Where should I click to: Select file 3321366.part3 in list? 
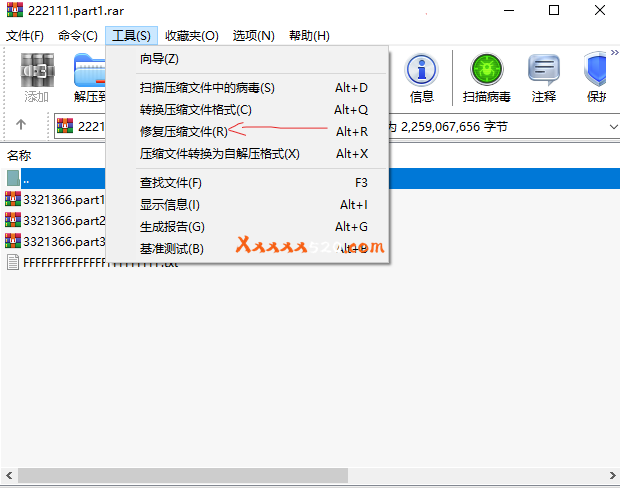pos(63,242)
